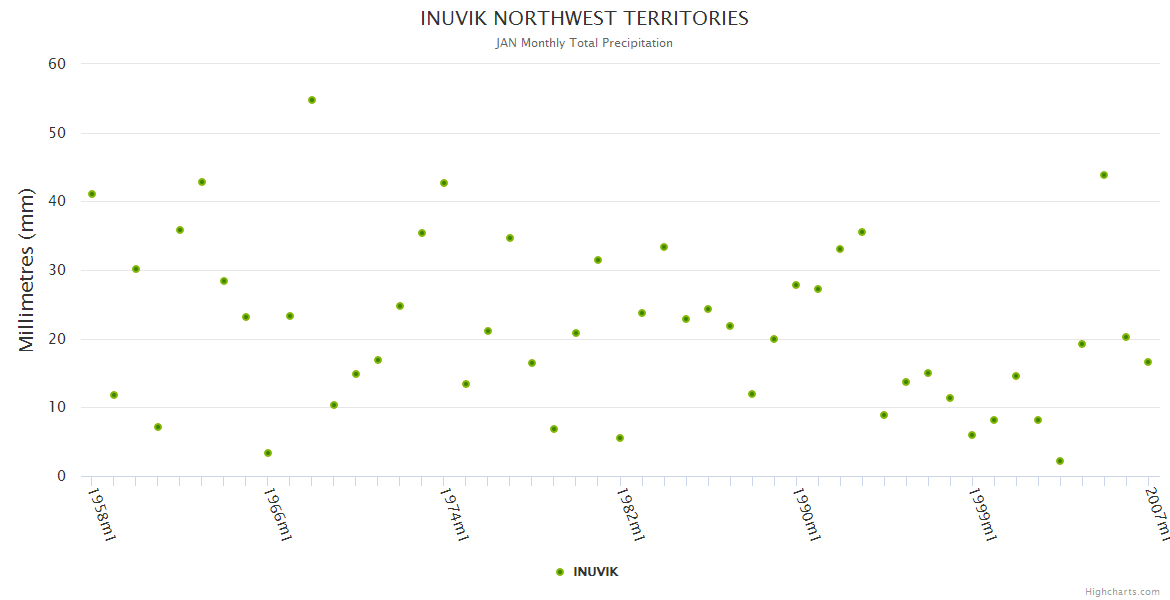Click the JAN Monthly Total Precipitation subtitle
The height and width of the screenshot is (600, 1170).
click(584, 43)
